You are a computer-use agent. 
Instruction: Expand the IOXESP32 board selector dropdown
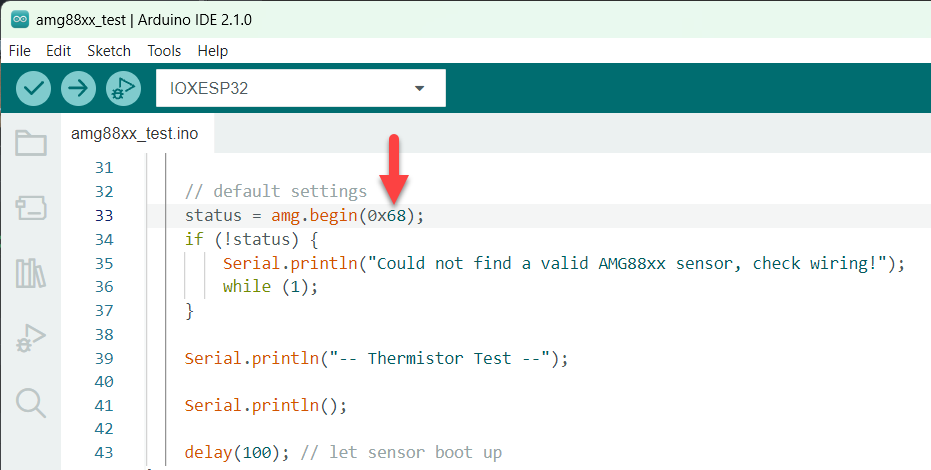click(x=300, y=88)
